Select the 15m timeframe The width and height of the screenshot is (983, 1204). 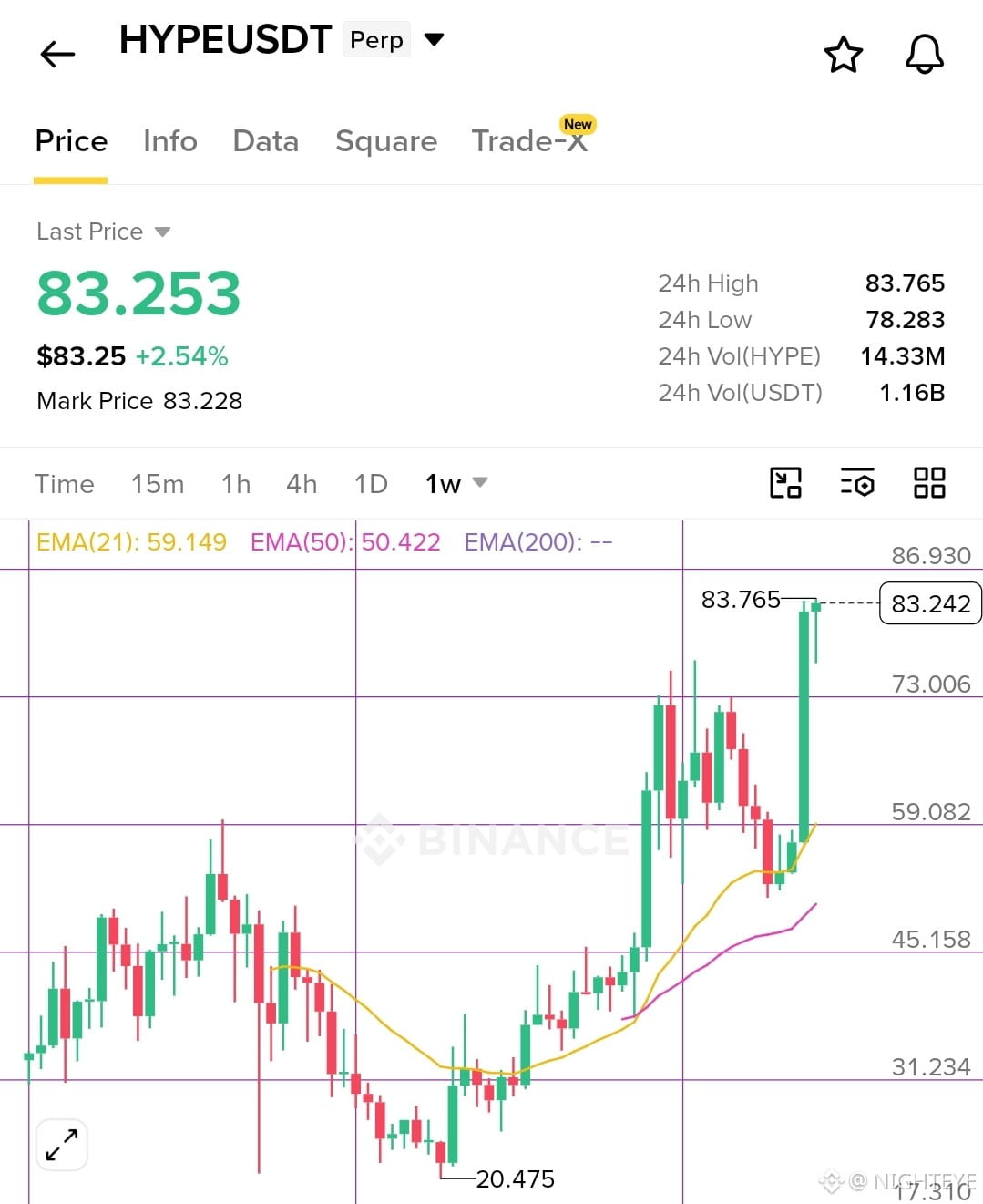click(158, 484)
